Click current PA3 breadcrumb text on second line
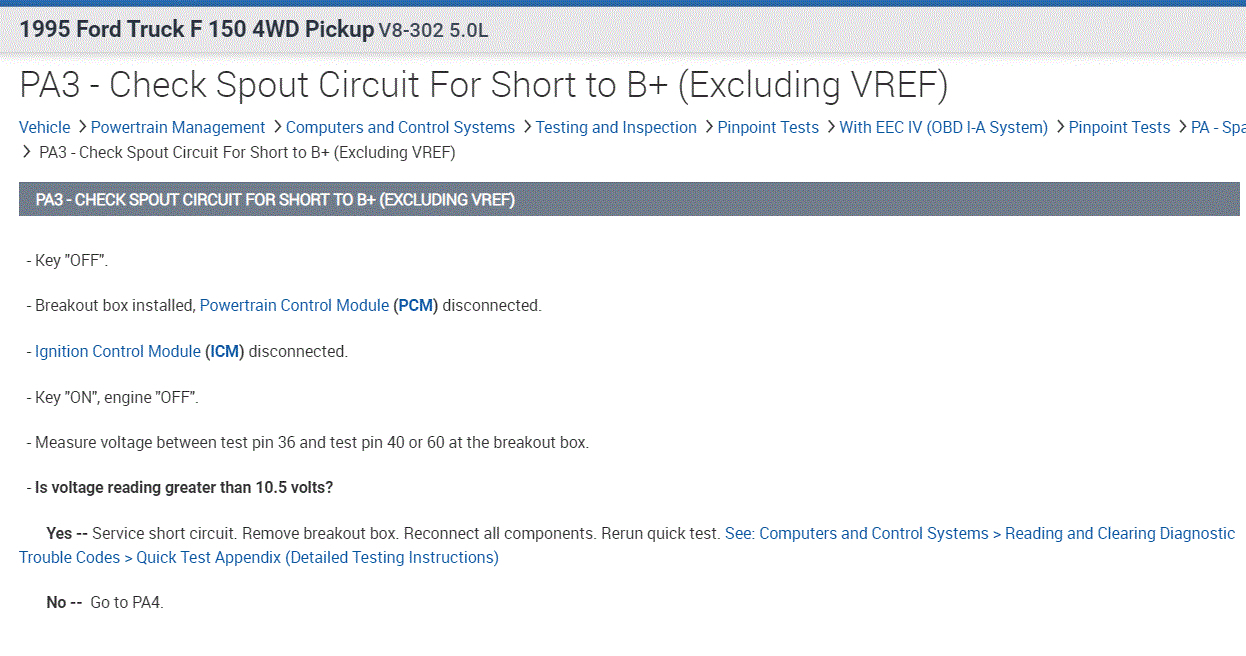This screenshot has height=656, width=1246. point(247,152)
